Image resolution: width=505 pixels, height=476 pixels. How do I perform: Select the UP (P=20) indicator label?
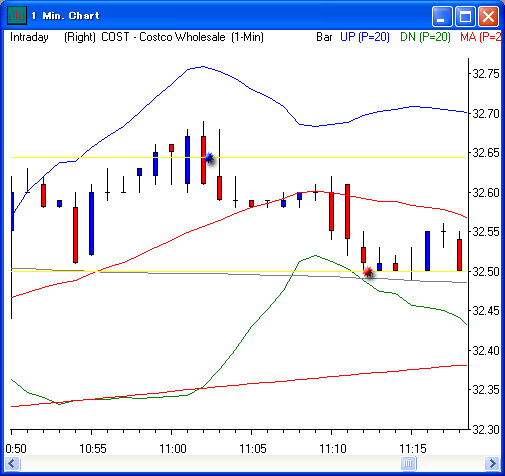pos(365,37)
